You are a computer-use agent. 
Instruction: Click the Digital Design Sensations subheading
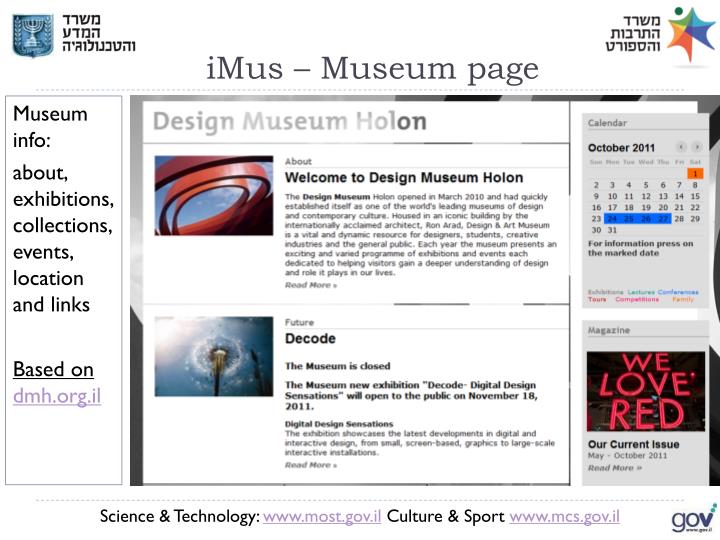click(339, 424)
